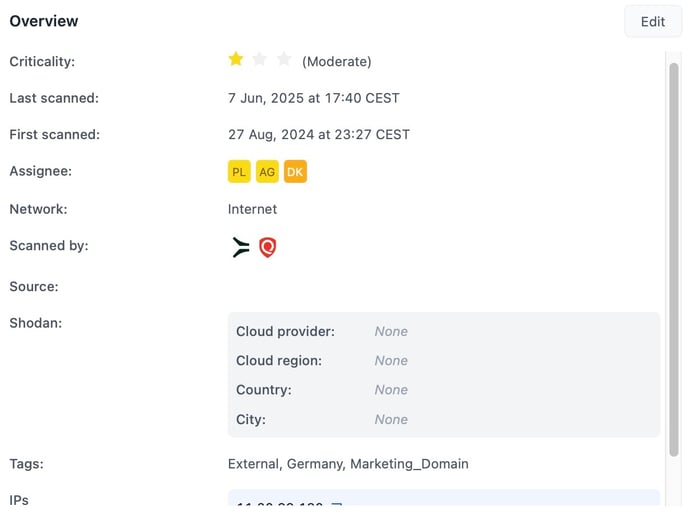Image resolution: width=688 pixels, height=515 pixels.
Task: Click the City None value in Shodan
Action: (391, 419)
